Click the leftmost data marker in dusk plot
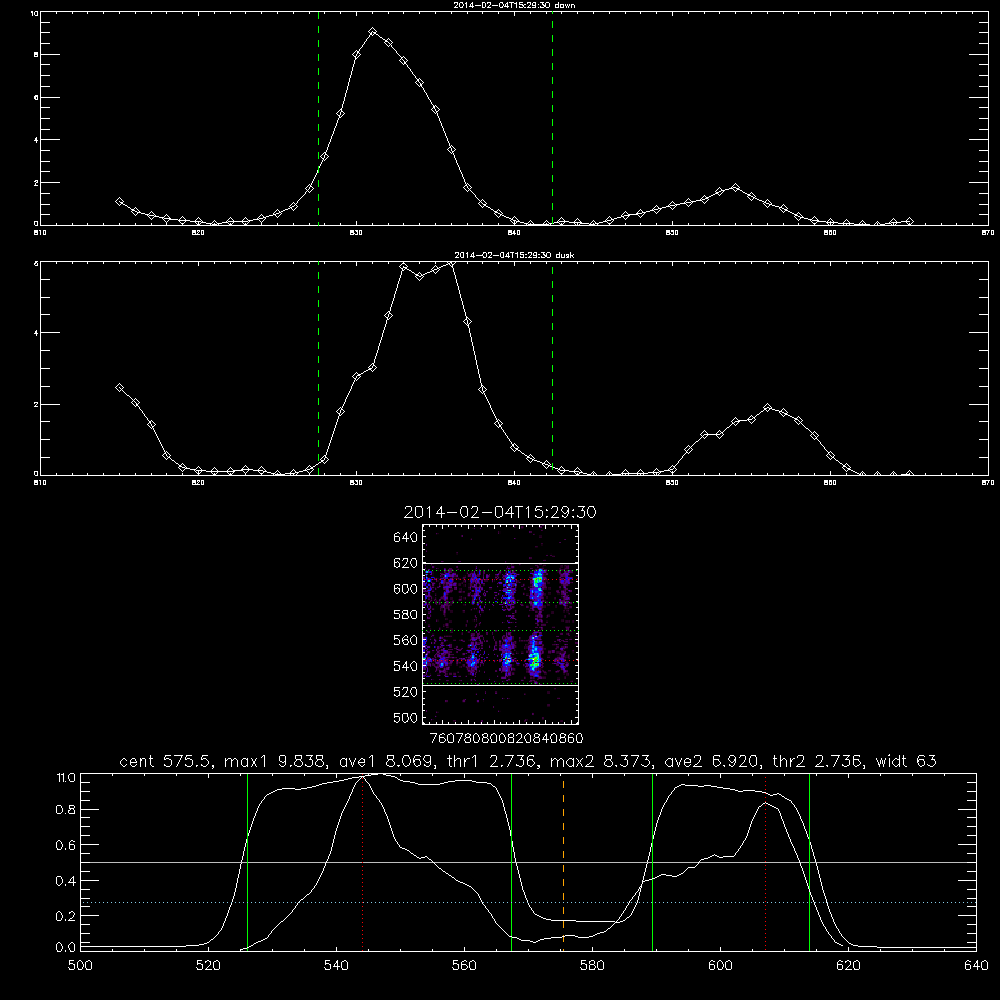Viewport: 1000px width, 1000px height. [119, 387]
